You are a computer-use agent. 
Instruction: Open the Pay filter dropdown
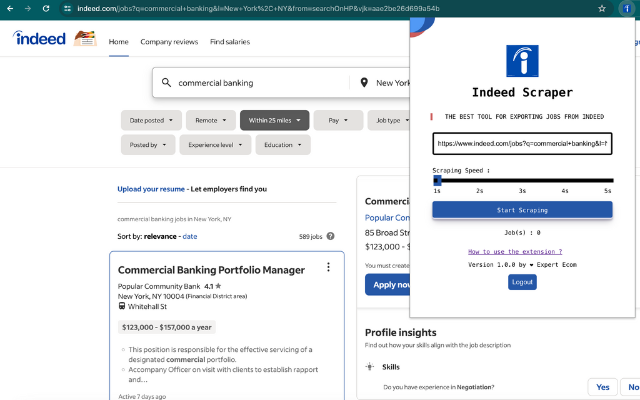point(338,120)
